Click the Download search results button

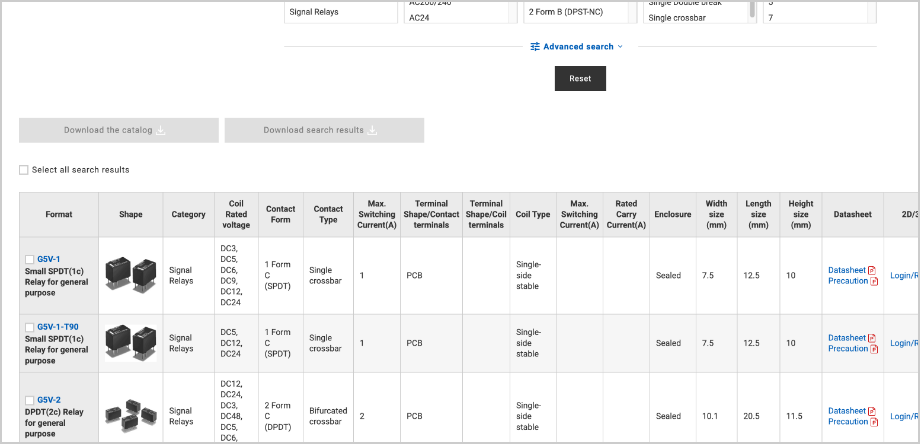pyautogui.click(x=324, y=130)
